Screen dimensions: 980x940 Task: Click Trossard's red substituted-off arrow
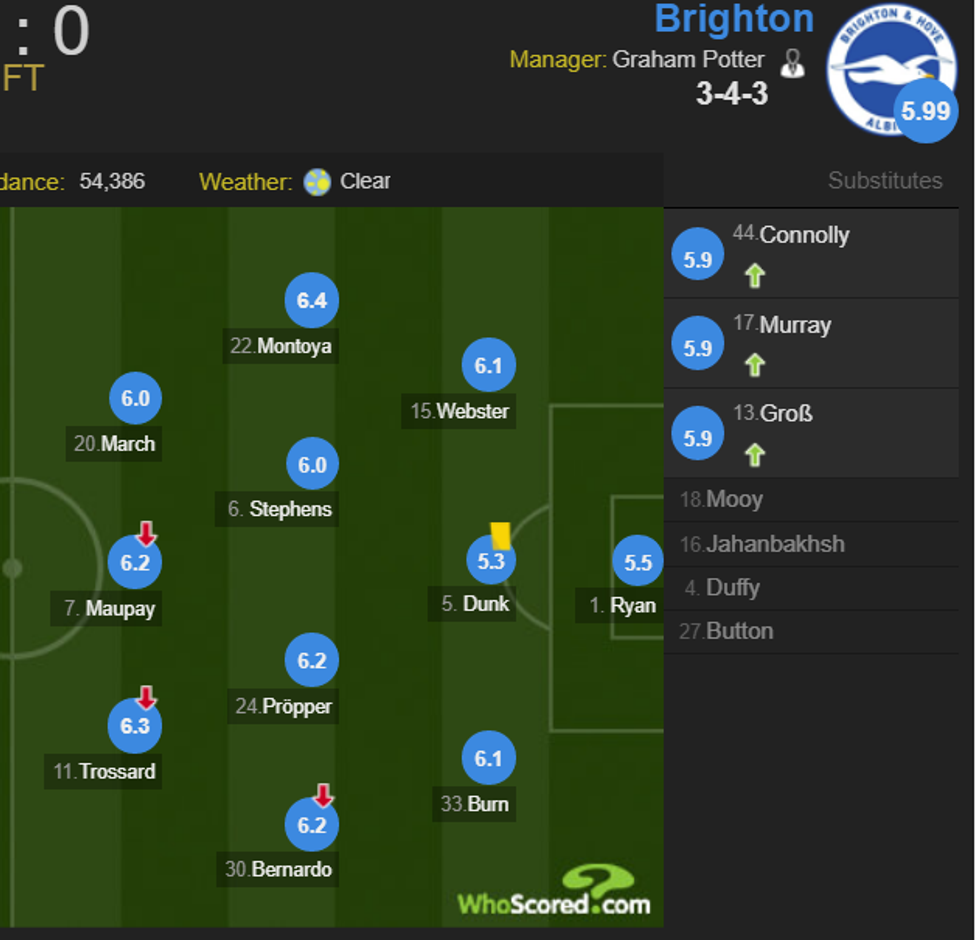pyautogui.click(x=146, y=698)
